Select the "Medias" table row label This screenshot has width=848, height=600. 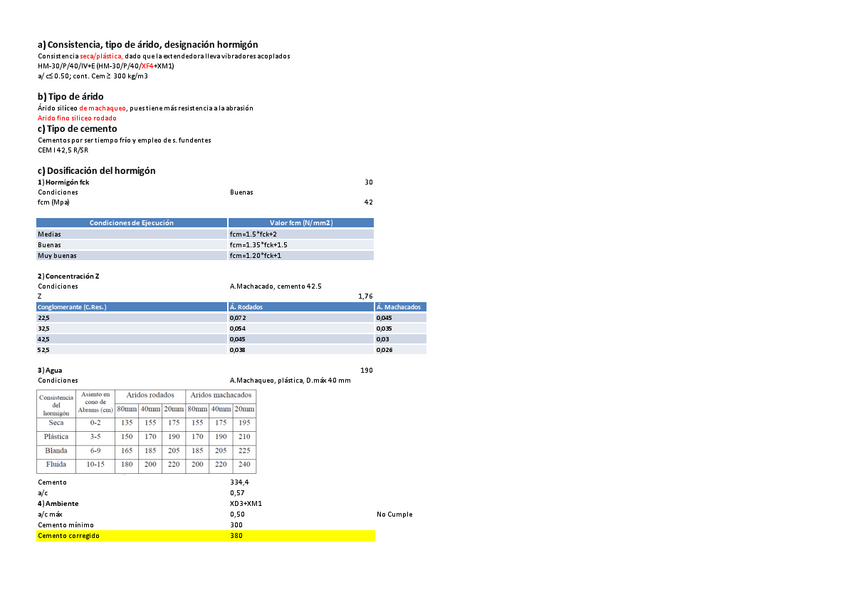[x=49, y=234]
